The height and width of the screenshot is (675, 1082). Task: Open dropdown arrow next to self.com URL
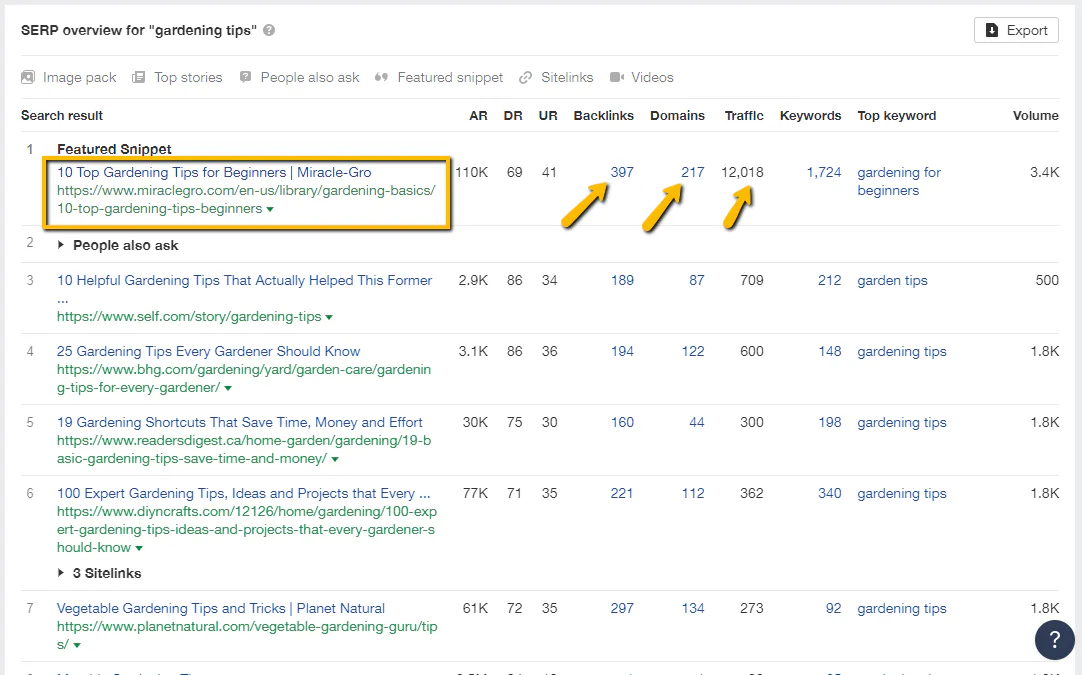coord(329,317)
